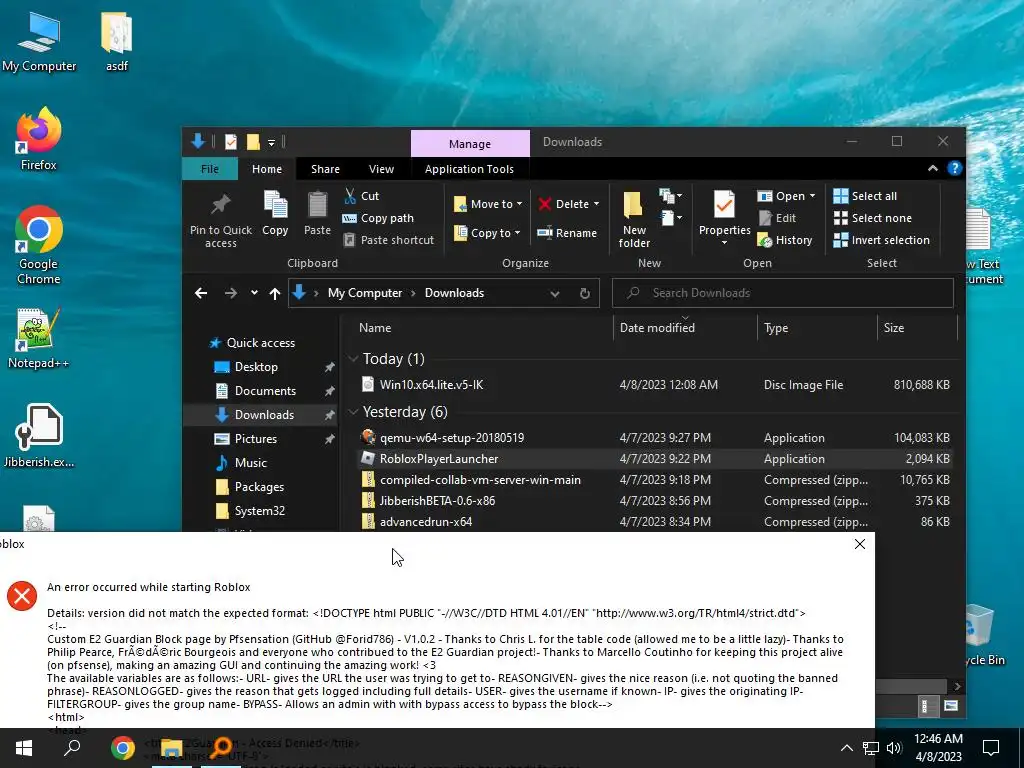Click in Search Downloads field

[x=783, y=293]
